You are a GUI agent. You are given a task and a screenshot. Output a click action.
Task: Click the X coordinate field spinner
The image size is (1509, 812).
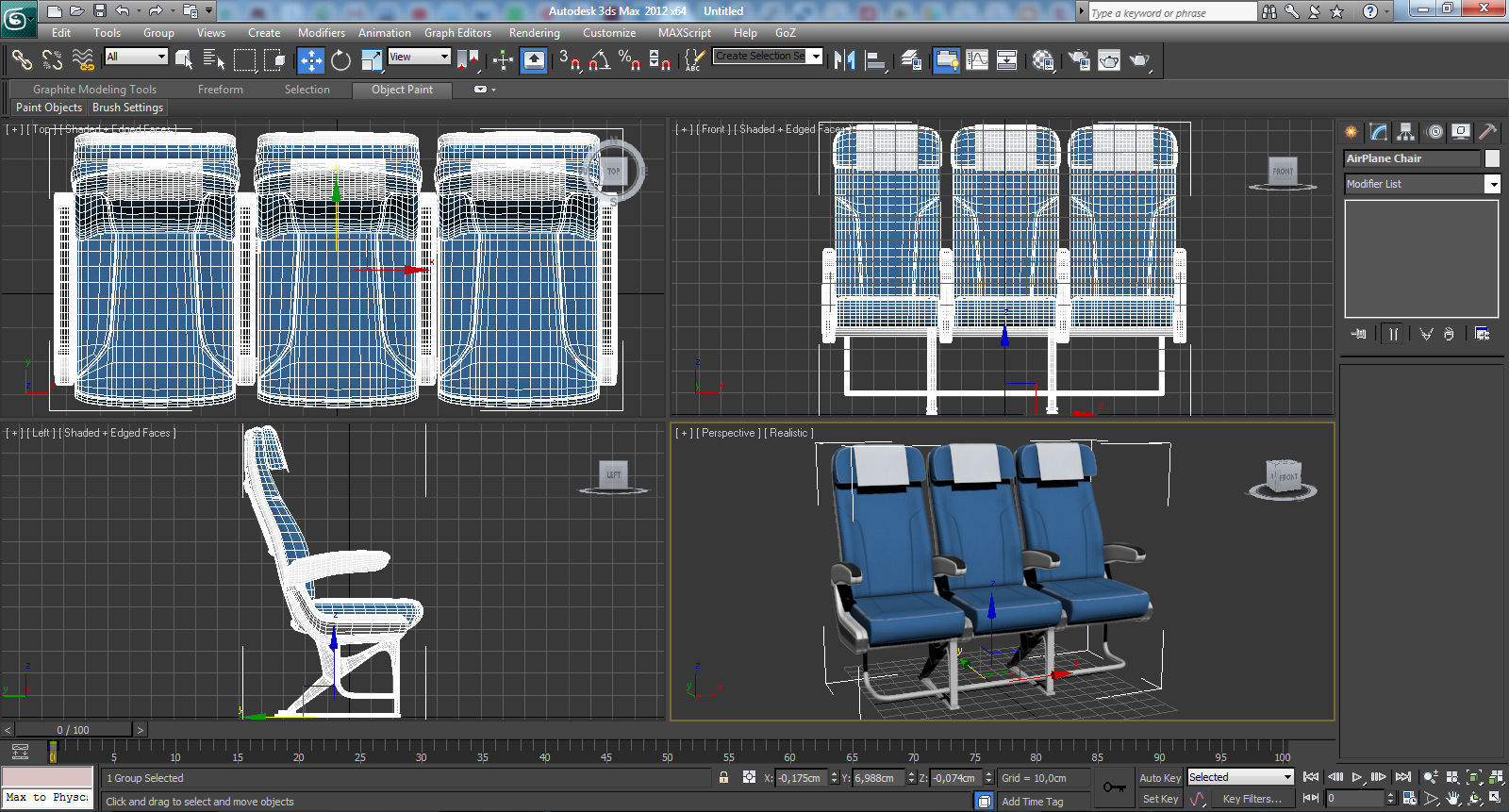click(834, 778)
